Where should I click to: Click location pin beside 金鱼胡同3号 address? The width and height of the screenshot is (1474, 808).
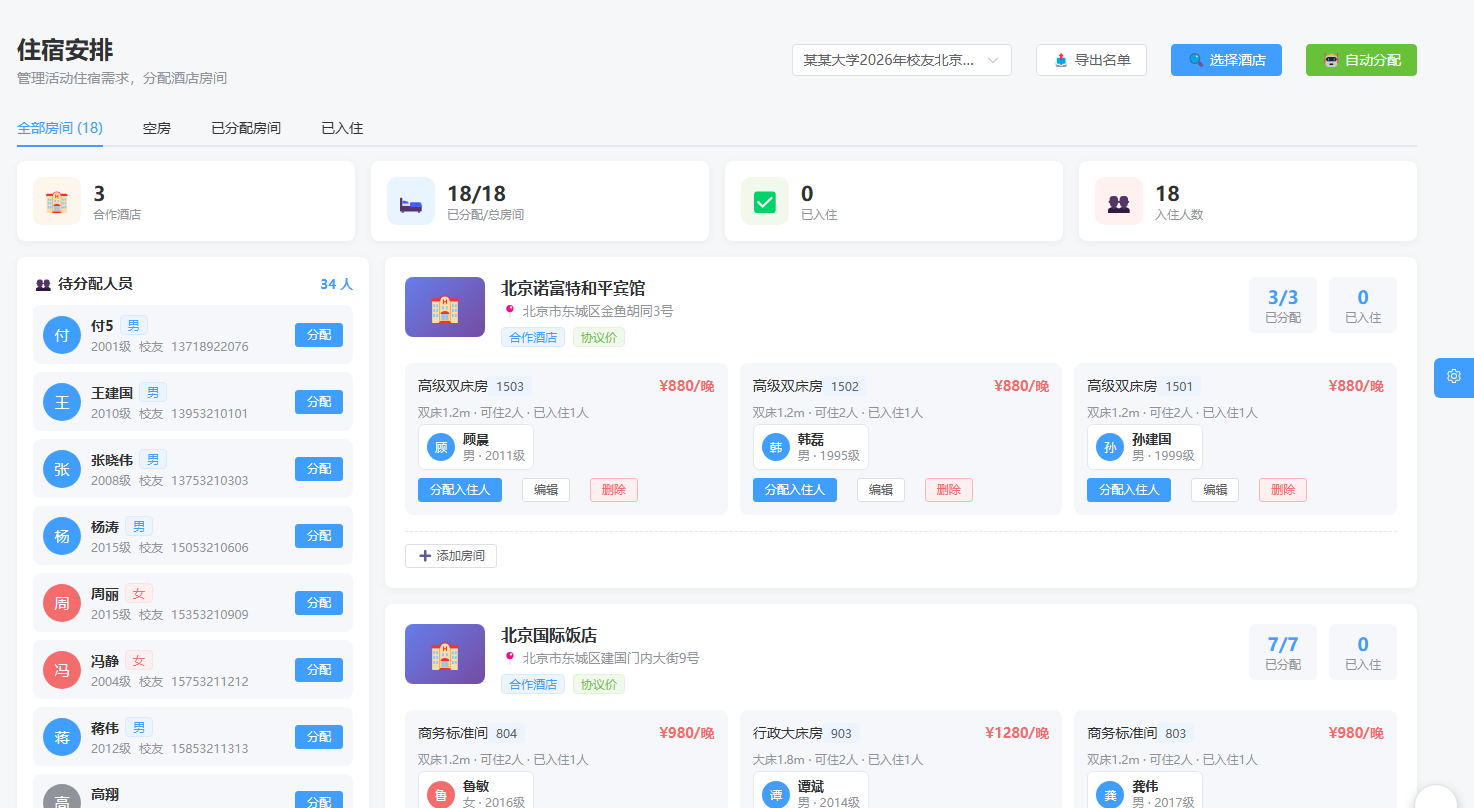[510, 311]
